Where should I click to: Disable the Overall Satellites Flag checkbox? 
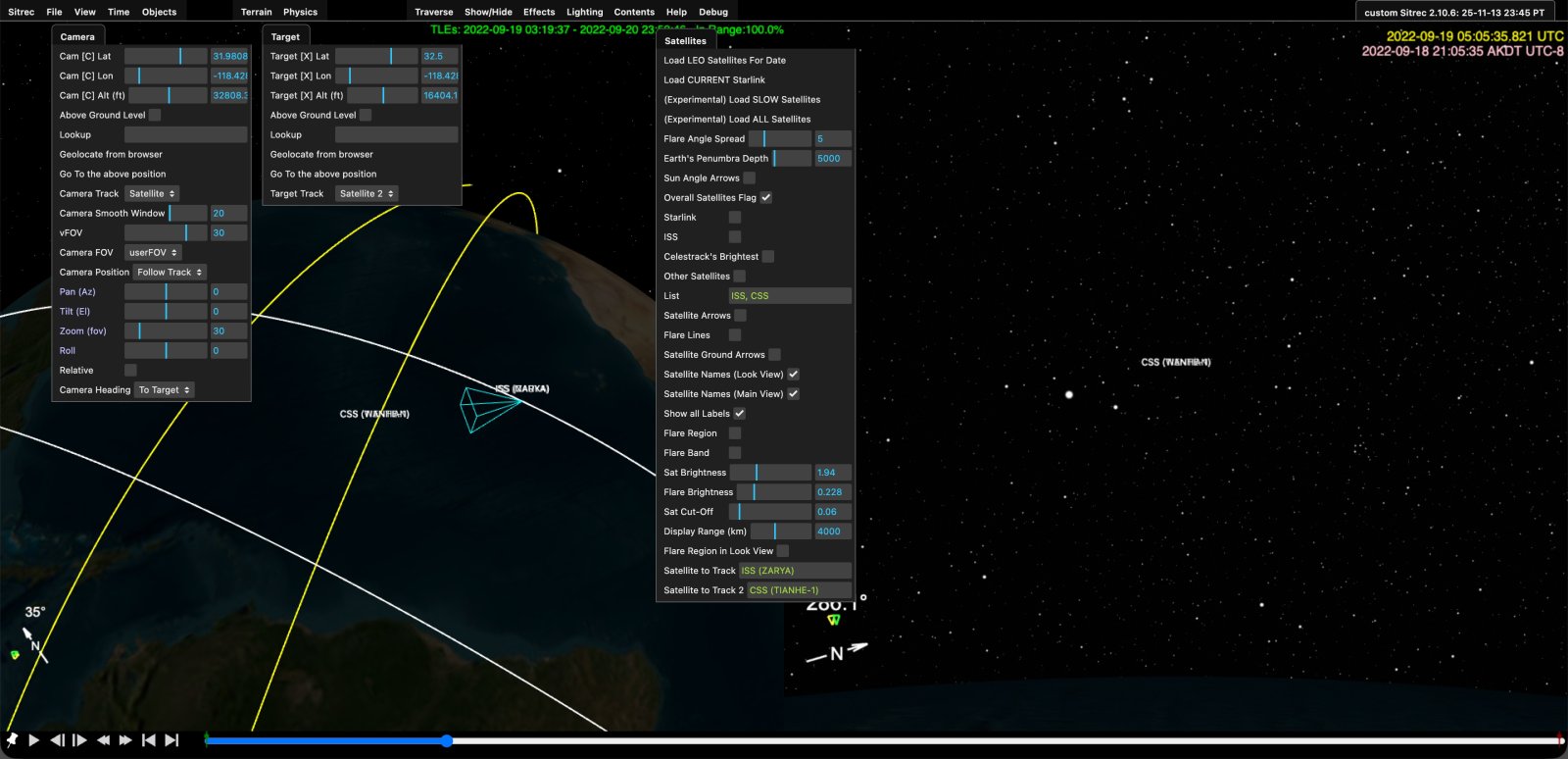pyautogui.click(x=766, y=197)
